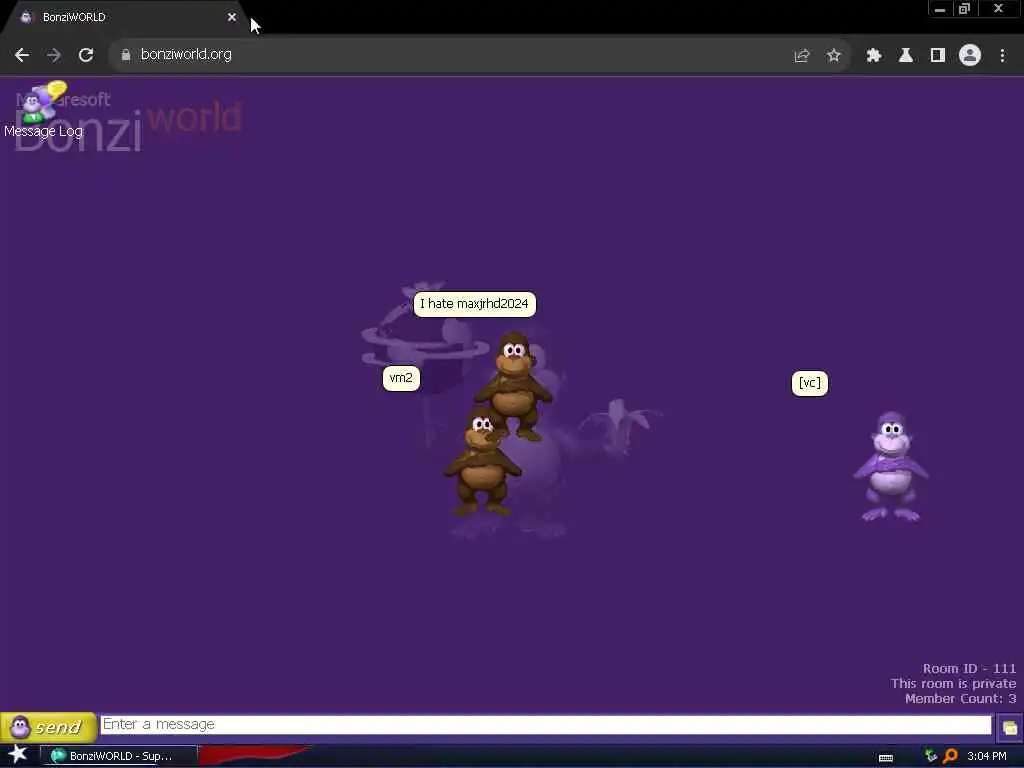
Task: Click the 3:04 PM clock
Action: [987, 756]
